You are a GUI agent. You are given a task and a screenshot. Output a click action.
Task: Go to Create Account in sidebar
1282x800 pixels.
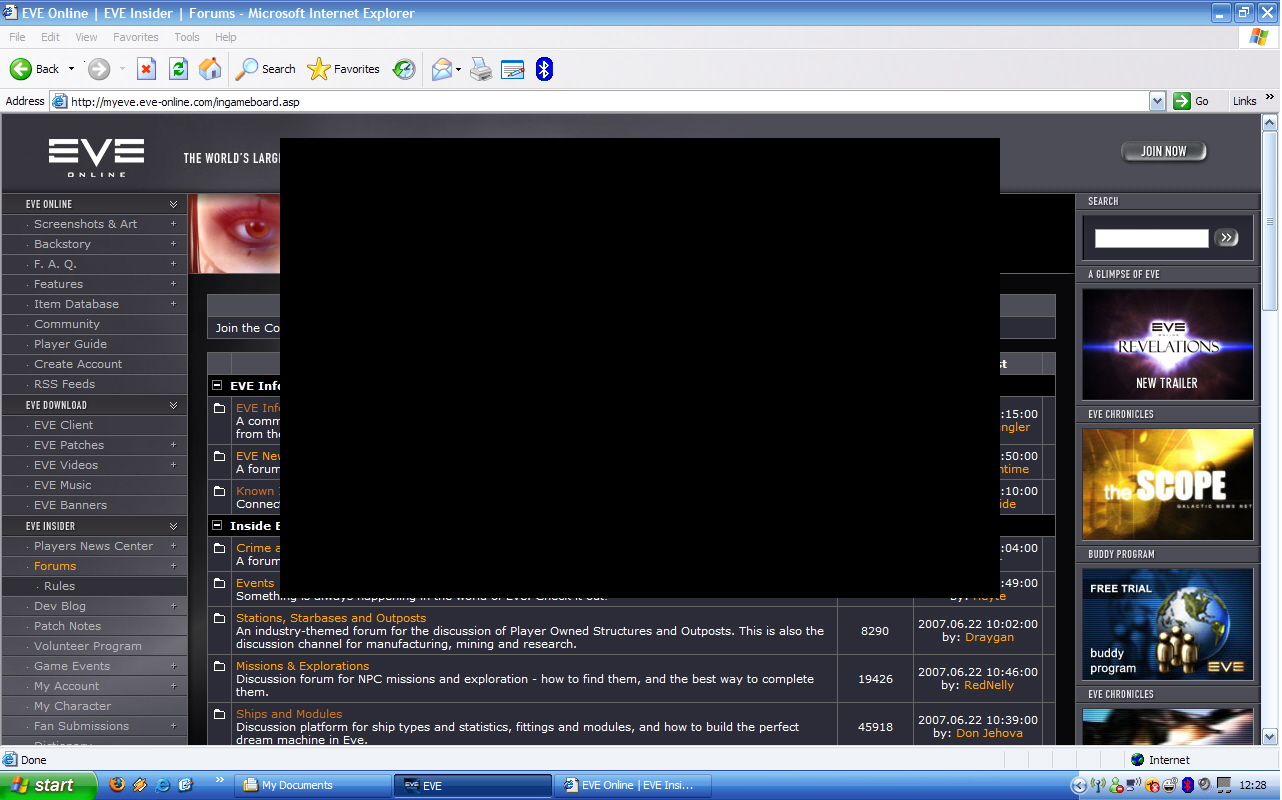point(78,364)
